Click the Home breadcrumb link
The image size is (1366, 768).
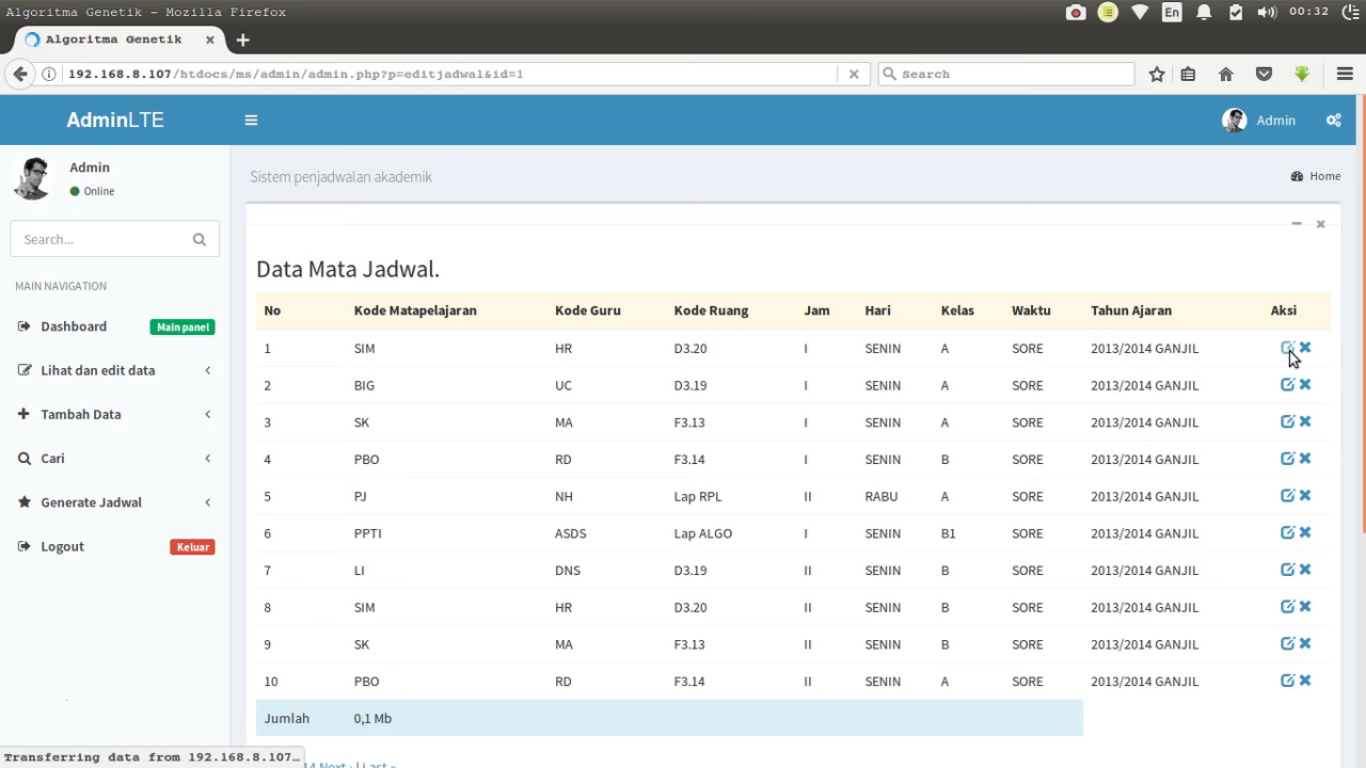(1324, 176)
